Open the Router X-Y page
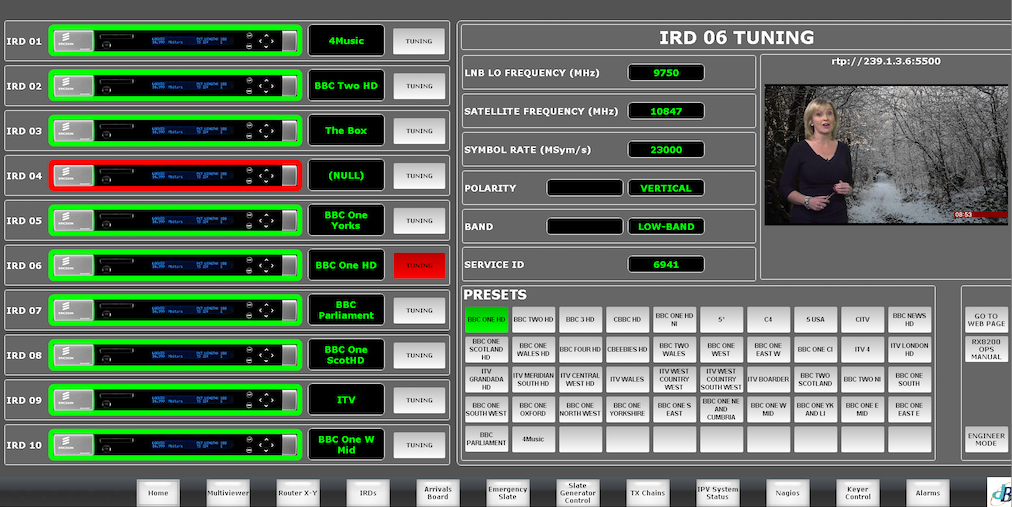 (298, 492)
